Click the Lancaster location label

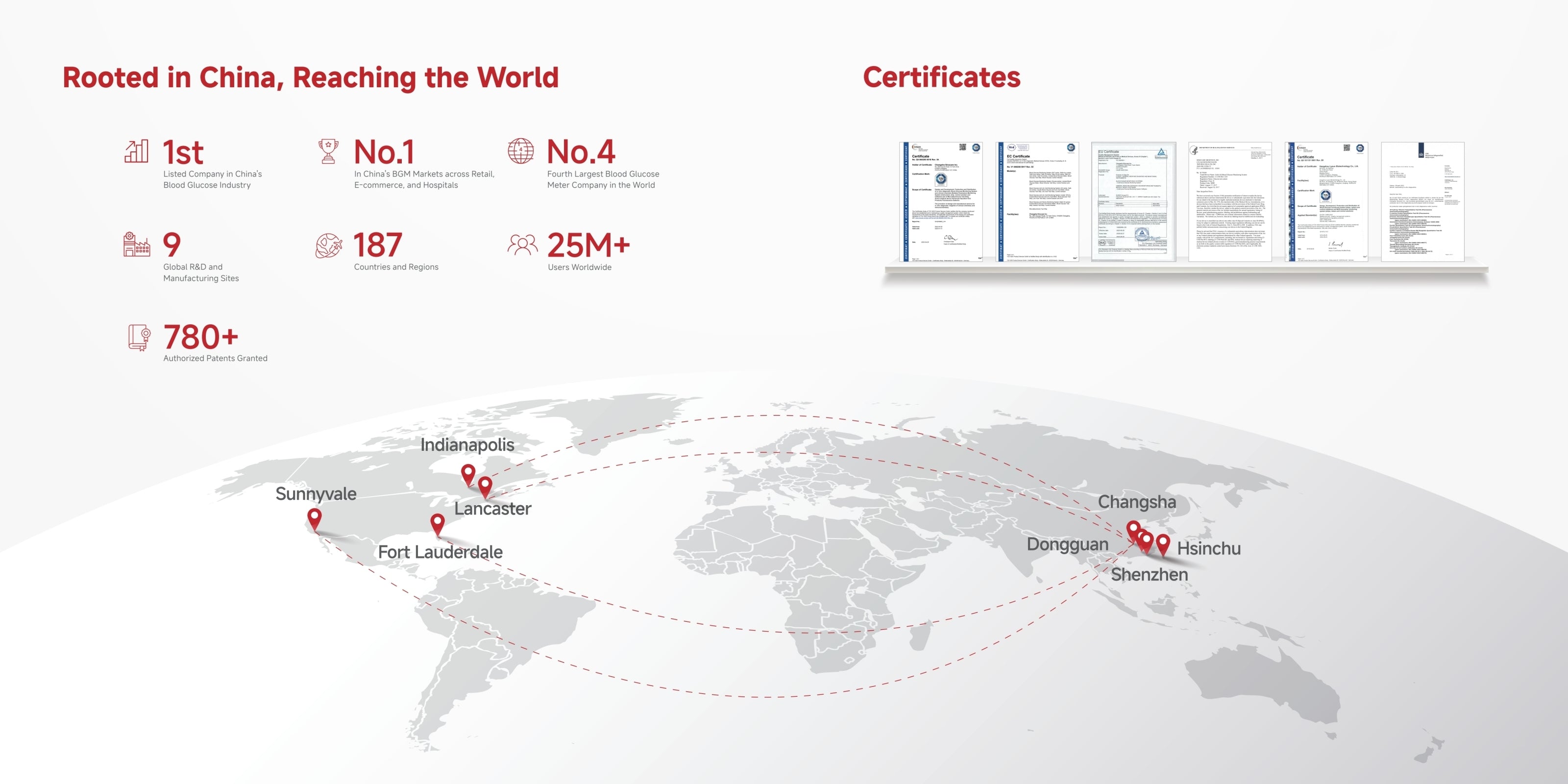492,509
